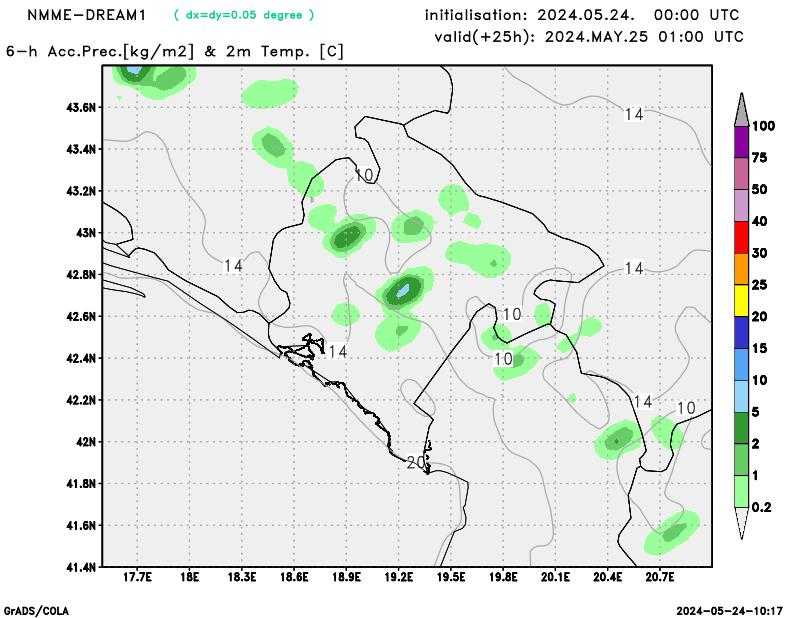Viewport: 800px width, 618px height.
Task: Click the pink 50-75 legend color band
Action: [x=741, y=174]
